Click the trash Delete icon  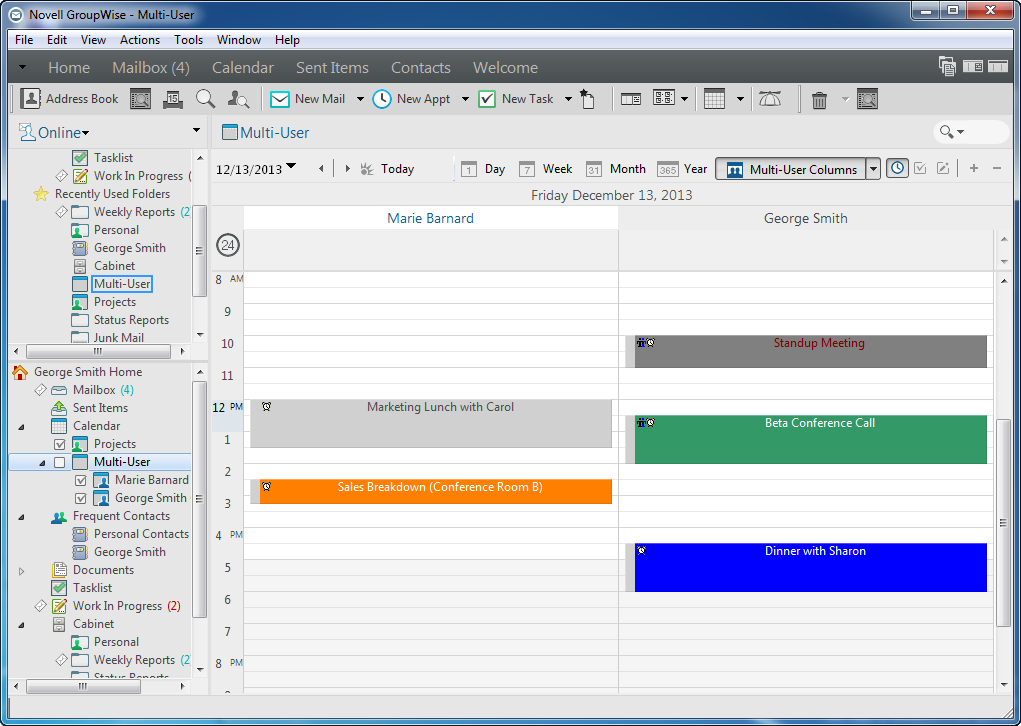[x=819, y=100]
